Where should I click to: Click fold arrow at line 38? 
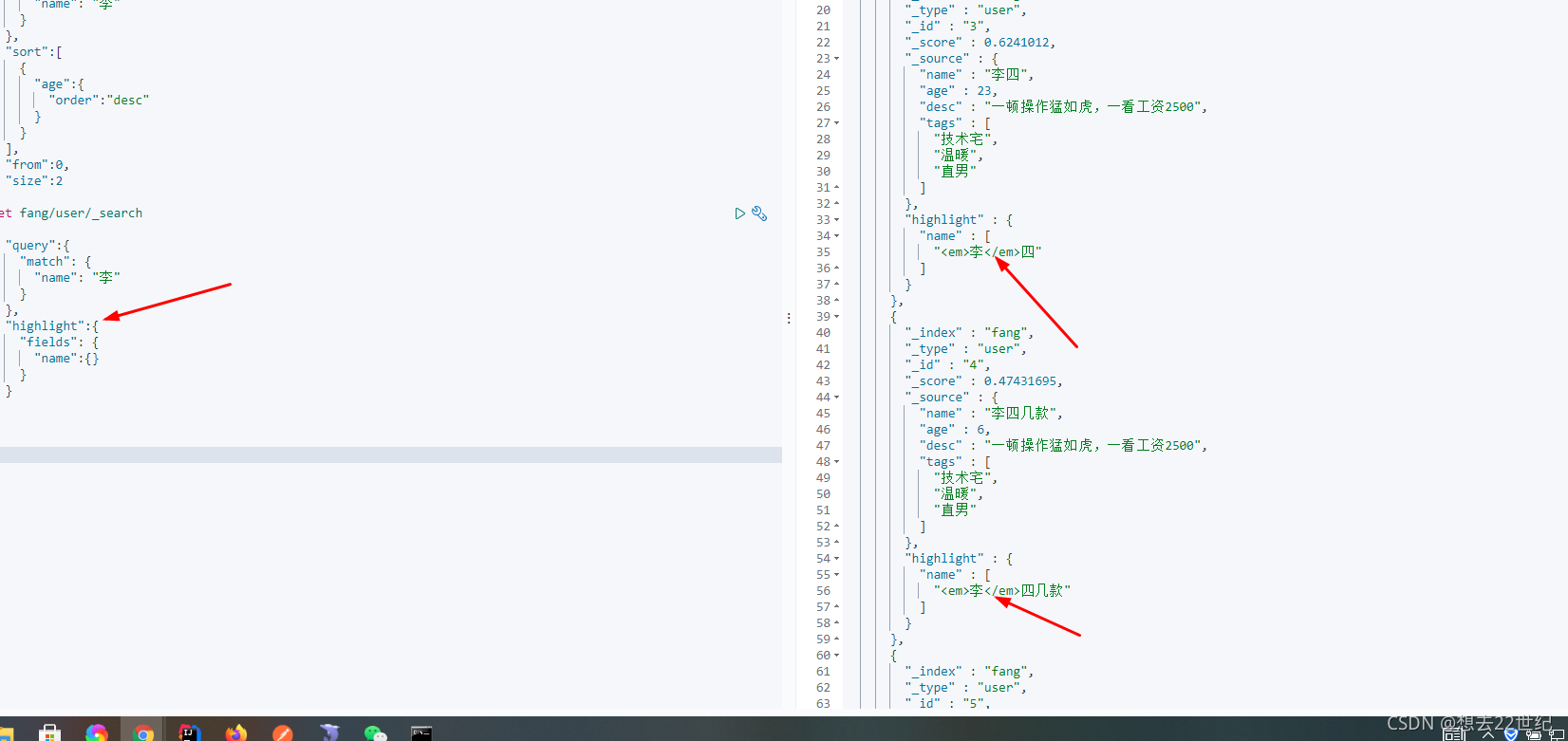click(x=836, y=301)
